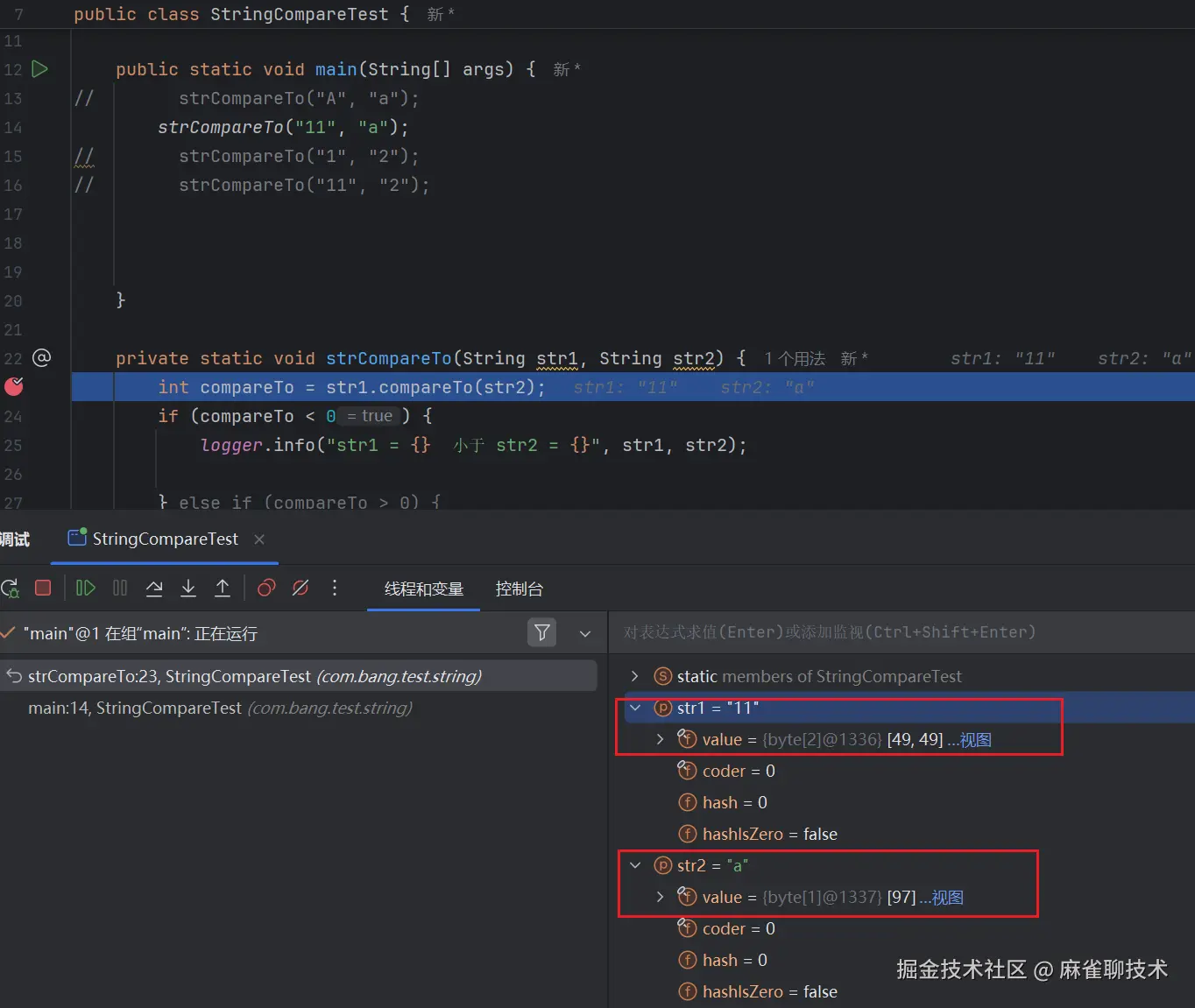Rerun the StringCompareTest debug session

pos(10,588)
